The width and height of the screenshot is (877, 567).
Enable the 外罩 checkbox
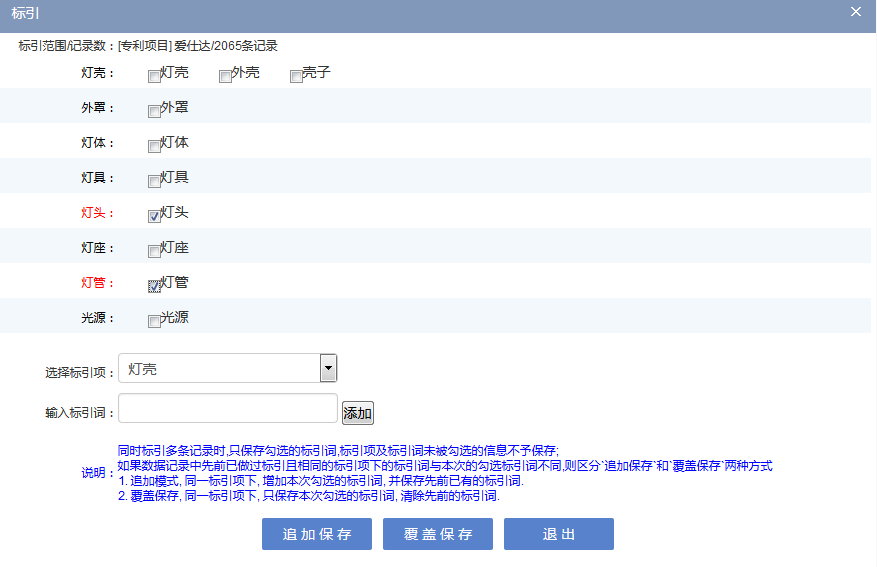tap(154, 112)
